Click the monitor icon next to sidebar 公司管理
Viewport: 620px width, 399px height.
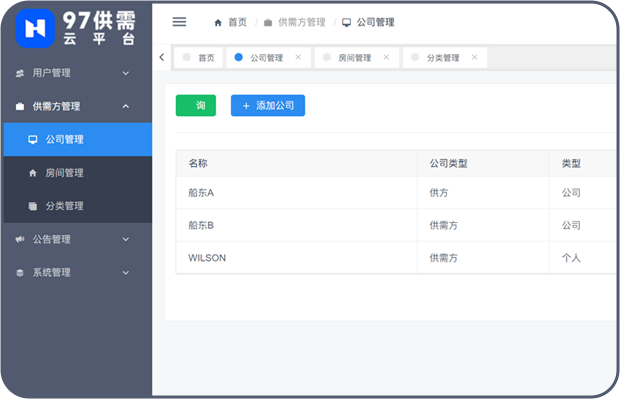coord(33,140)
